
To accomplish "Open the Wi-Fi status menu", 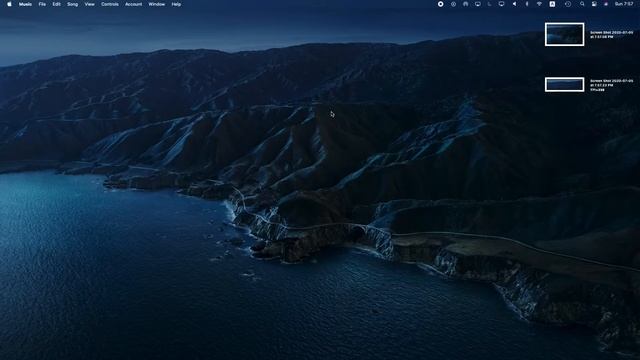I will 539,4.
